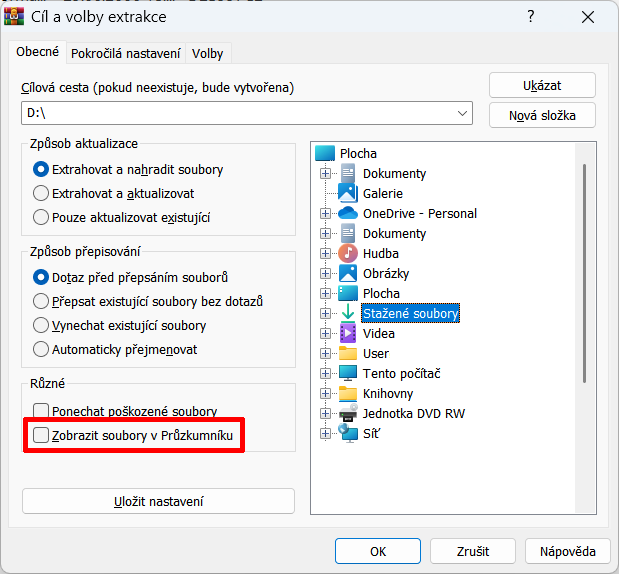
Task: Select Přepsat existující soubory bez dotazů
Action: [42, 301]
